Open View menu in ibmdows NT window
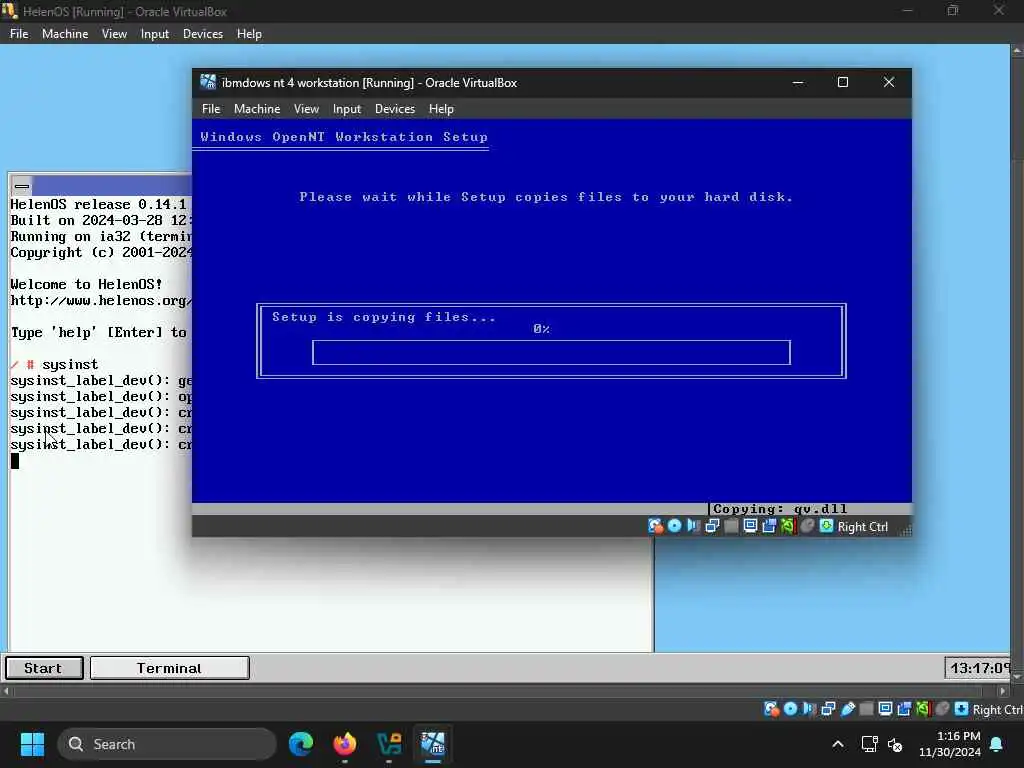 [x=306, y=109]
